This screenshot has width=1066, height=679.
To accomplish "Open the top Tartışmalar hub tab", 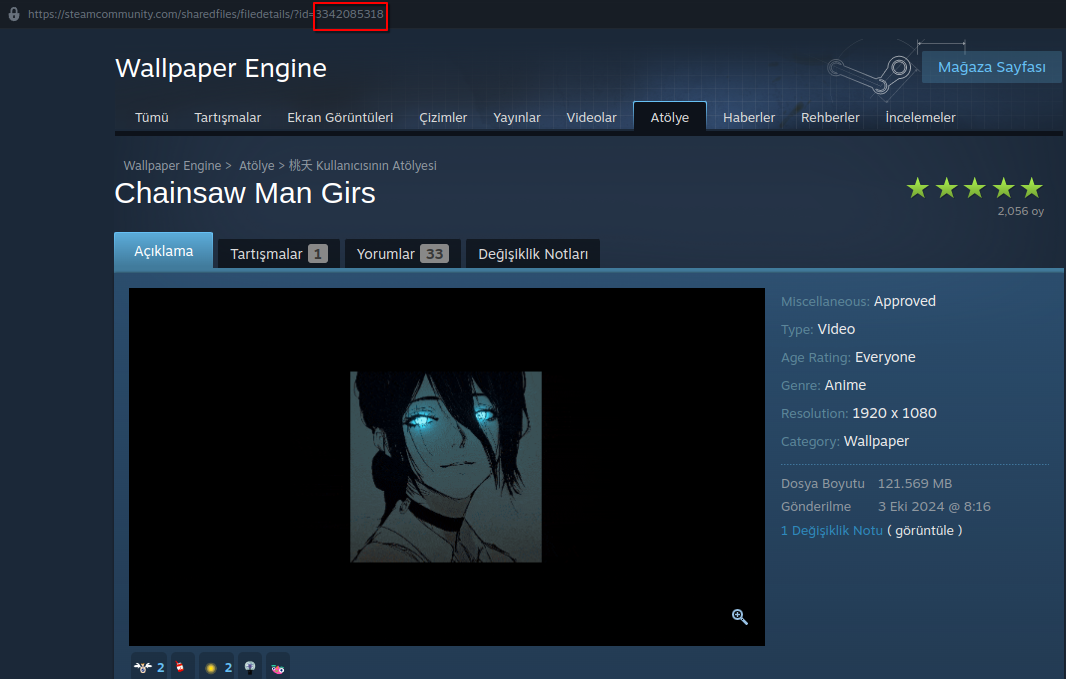I will pos(228,118).
